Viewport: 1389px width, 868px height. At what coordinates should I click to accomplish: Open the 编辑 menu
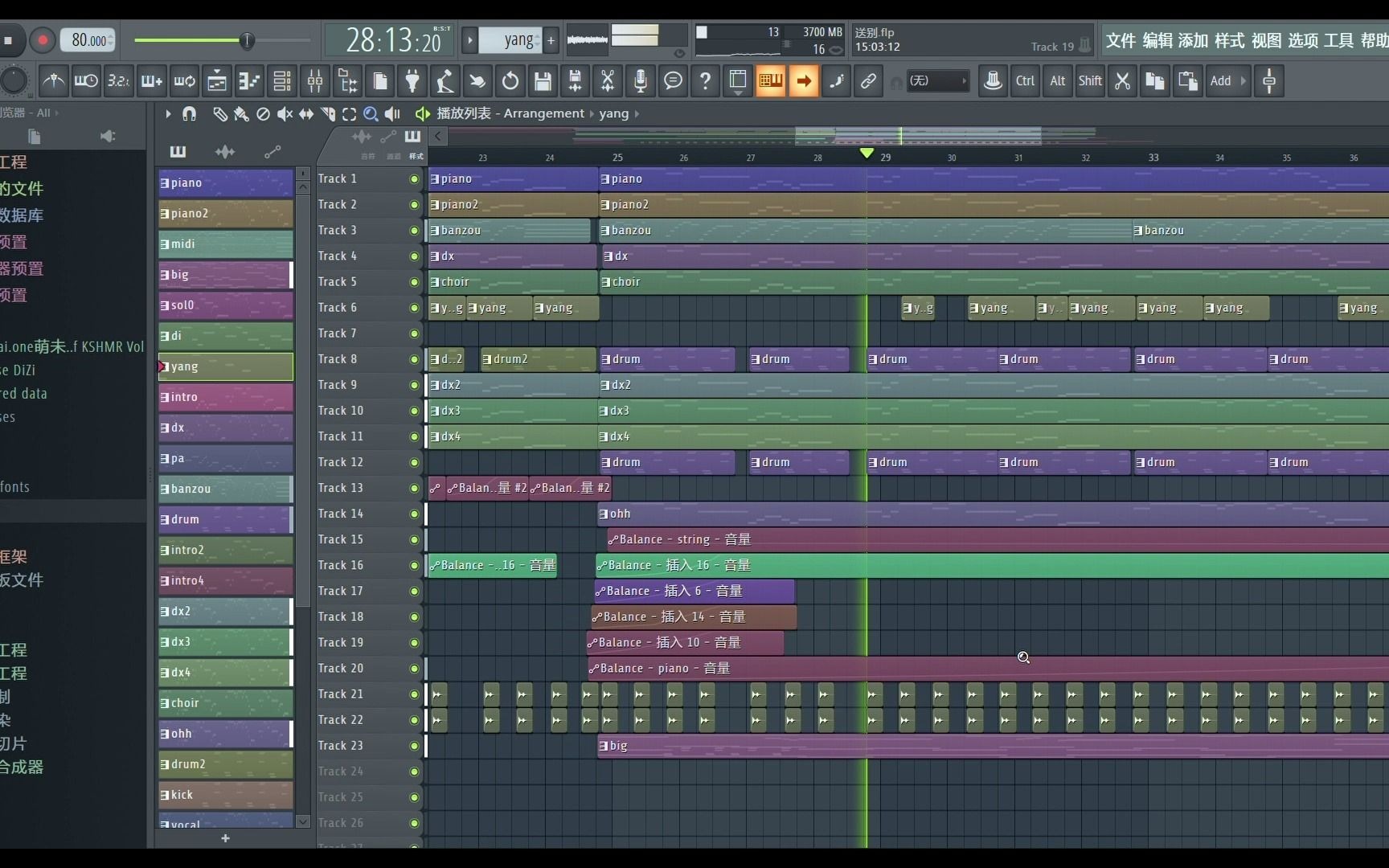[x=1157, y=41]
